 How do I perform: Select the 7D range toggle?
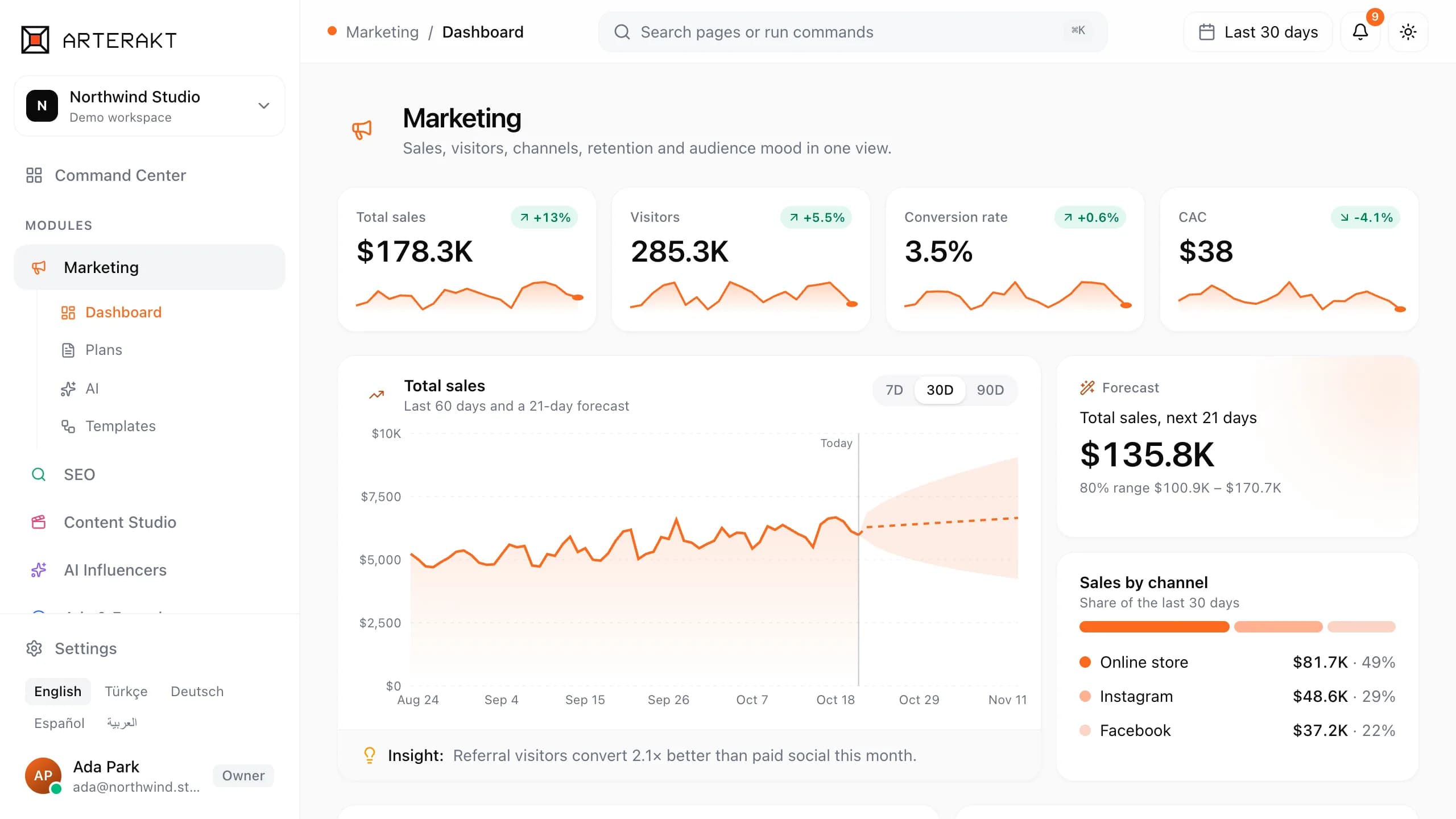tap(894, 390)
